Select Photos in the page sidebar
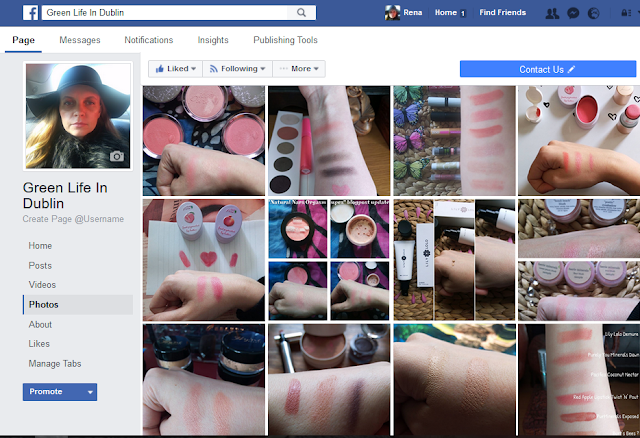The height and width of the screenshot is (438, 640). click(x=78, y=305)
